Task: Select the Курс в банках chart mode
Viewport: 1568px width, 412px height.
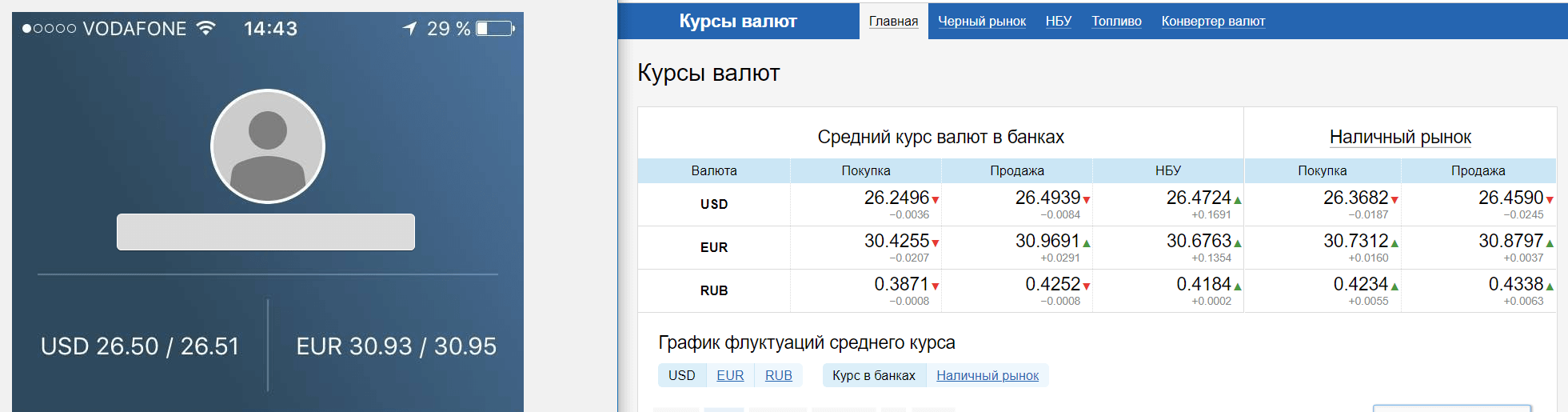Action: point(874,375)
